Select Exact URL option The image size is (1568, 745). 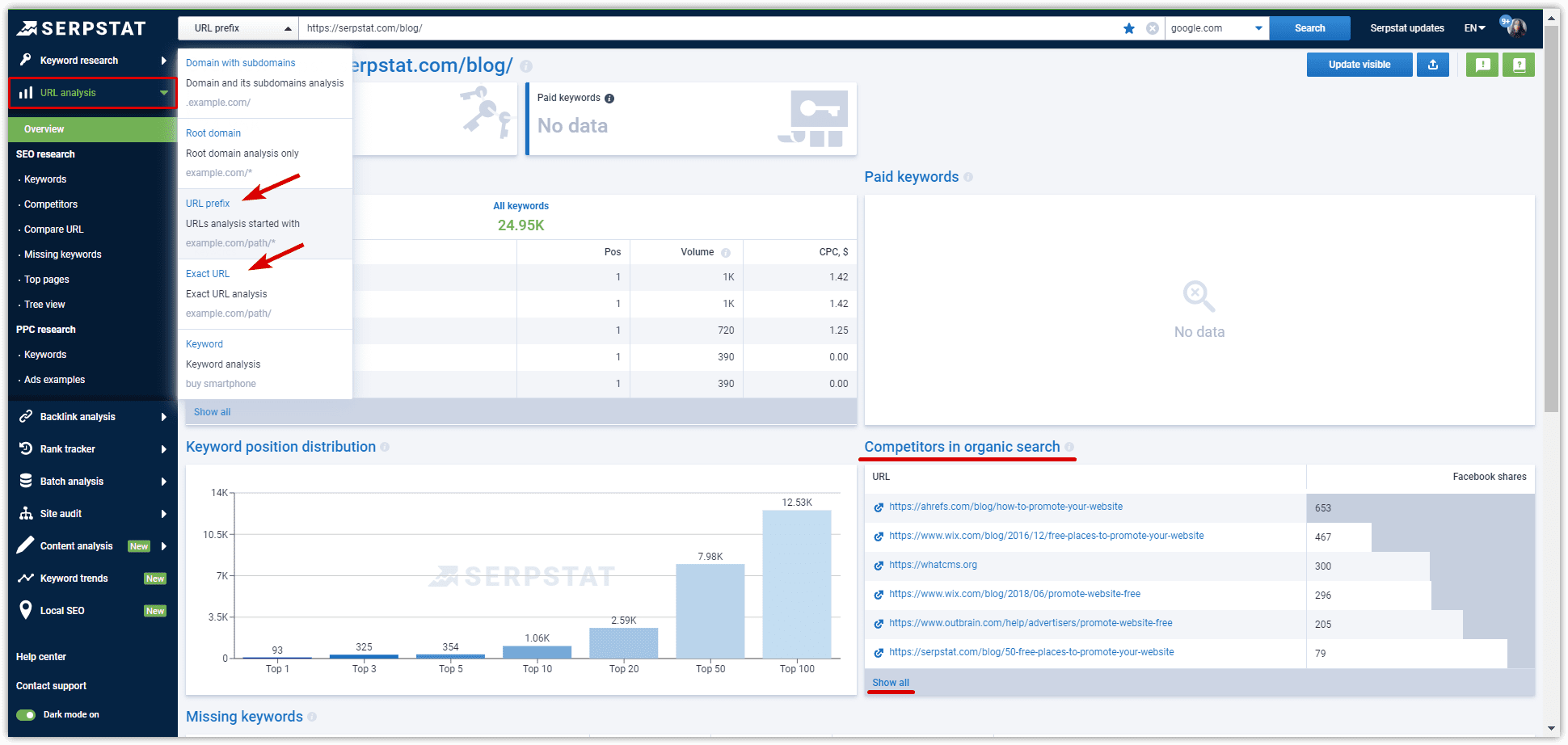point(265,294)
